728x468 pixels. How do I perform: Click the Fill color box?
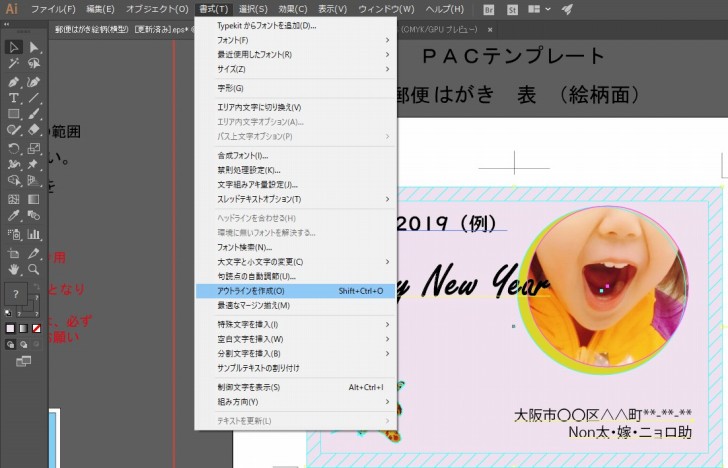point(15,294)
